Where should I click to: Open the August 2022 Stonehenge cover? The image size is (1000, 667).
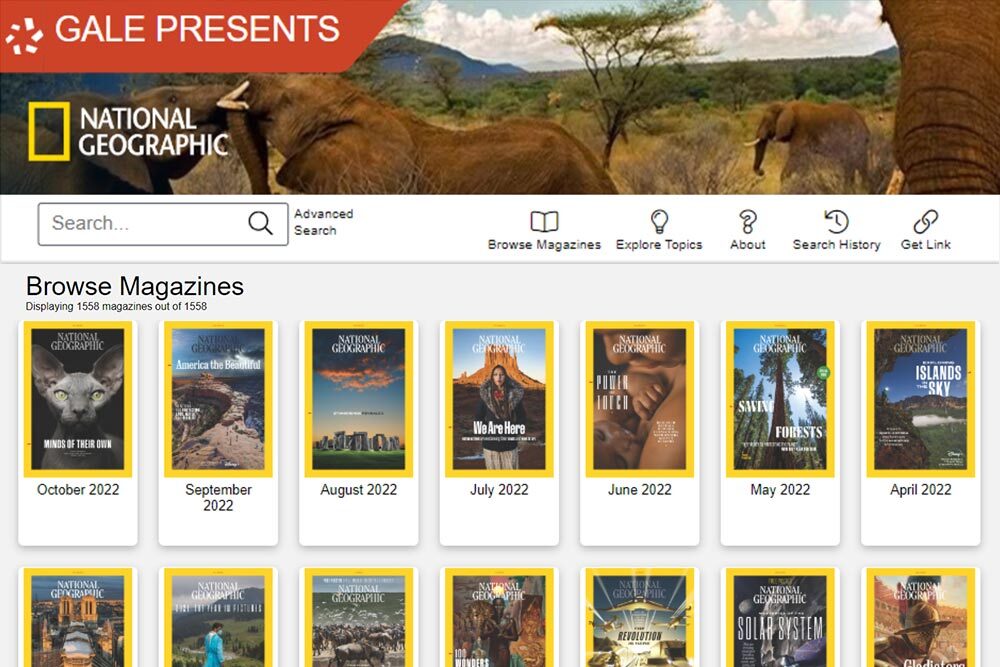point(358,399)
